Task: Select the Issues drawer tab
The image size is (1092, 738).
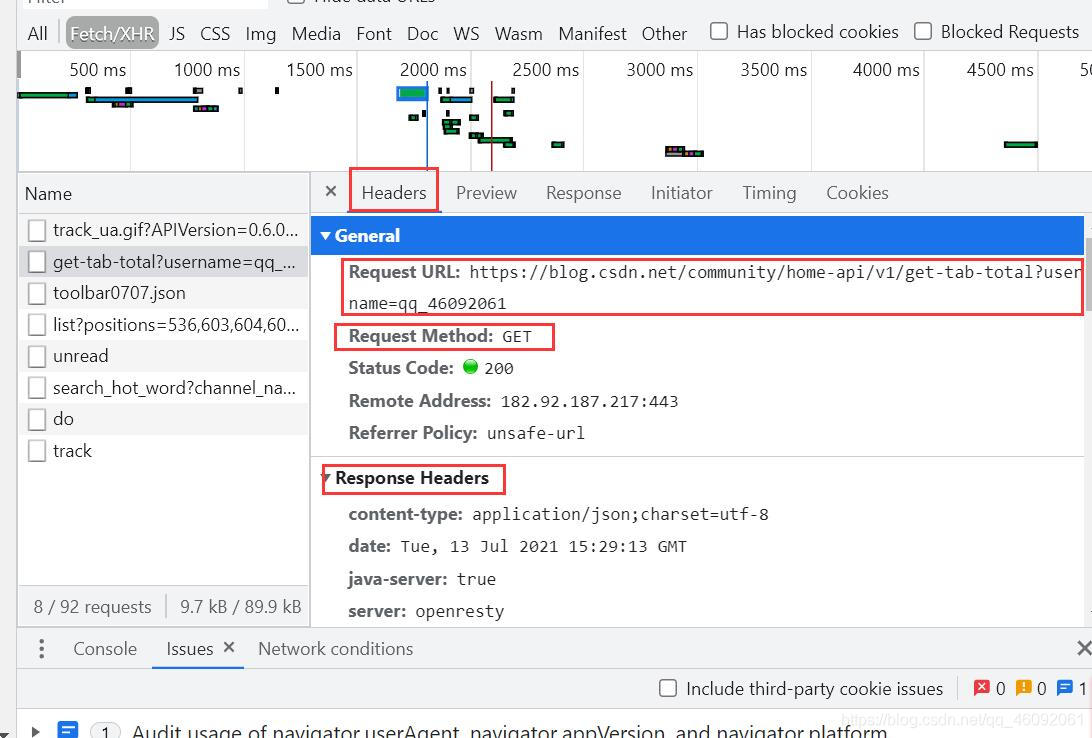Action: (189, 648)
